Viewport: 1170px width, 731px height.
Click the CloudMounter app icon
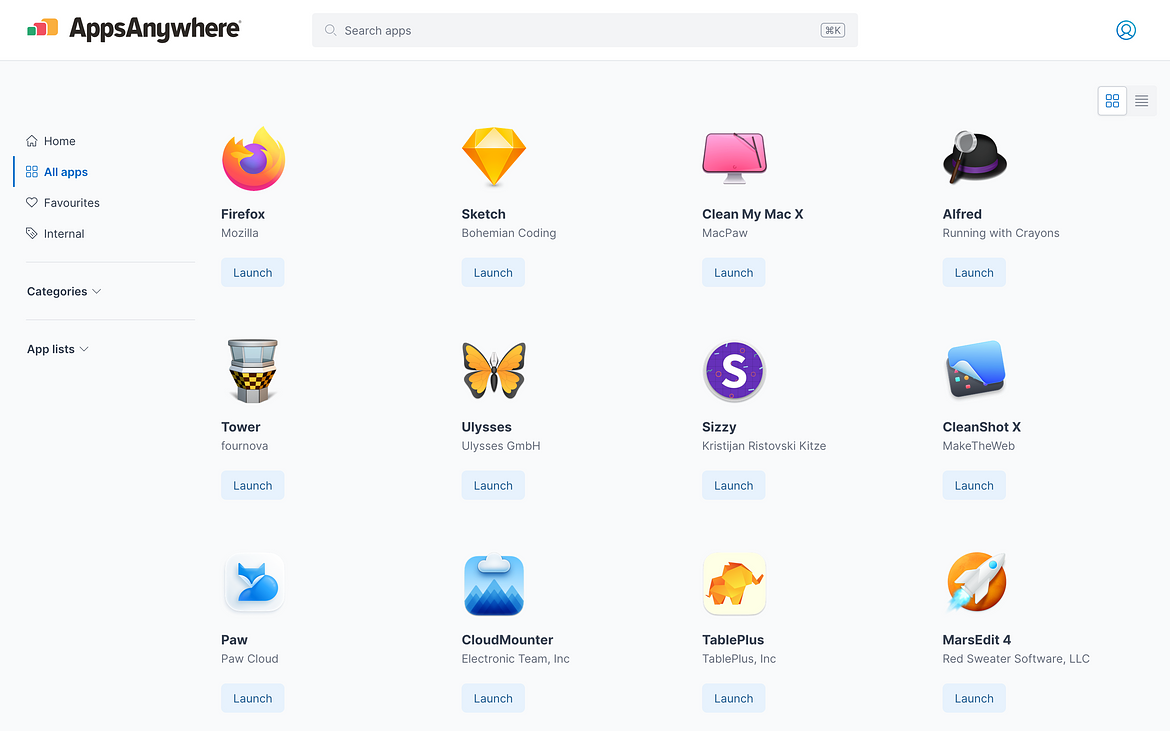coord(494,584)
